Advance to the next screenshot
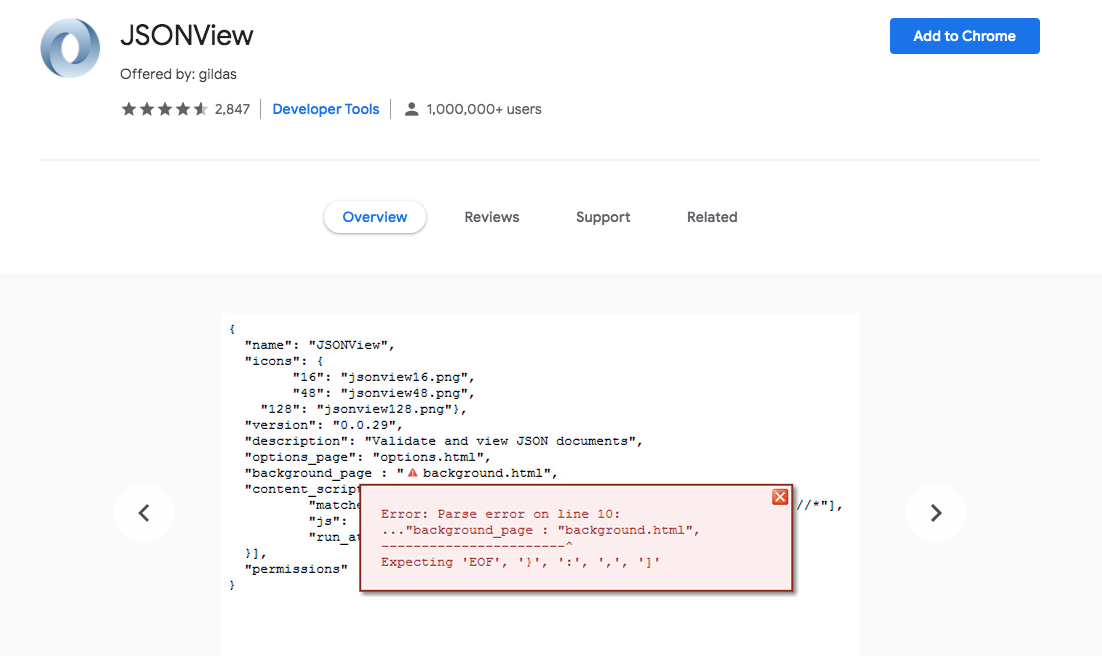Viewport: 1102px width, 656px height. click(936, 513)
